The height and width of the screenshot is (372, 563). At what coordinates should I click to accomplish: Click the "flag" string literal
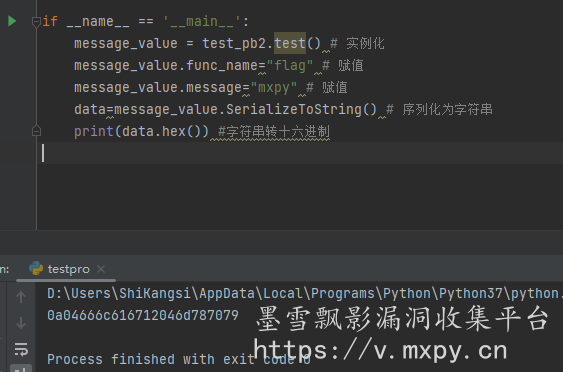click(290, 66)
